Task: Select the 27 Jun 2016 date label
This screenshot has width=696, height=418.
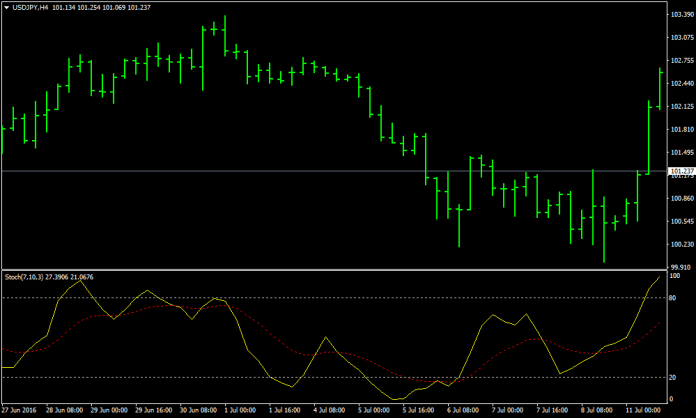Action: coord(21,410)
